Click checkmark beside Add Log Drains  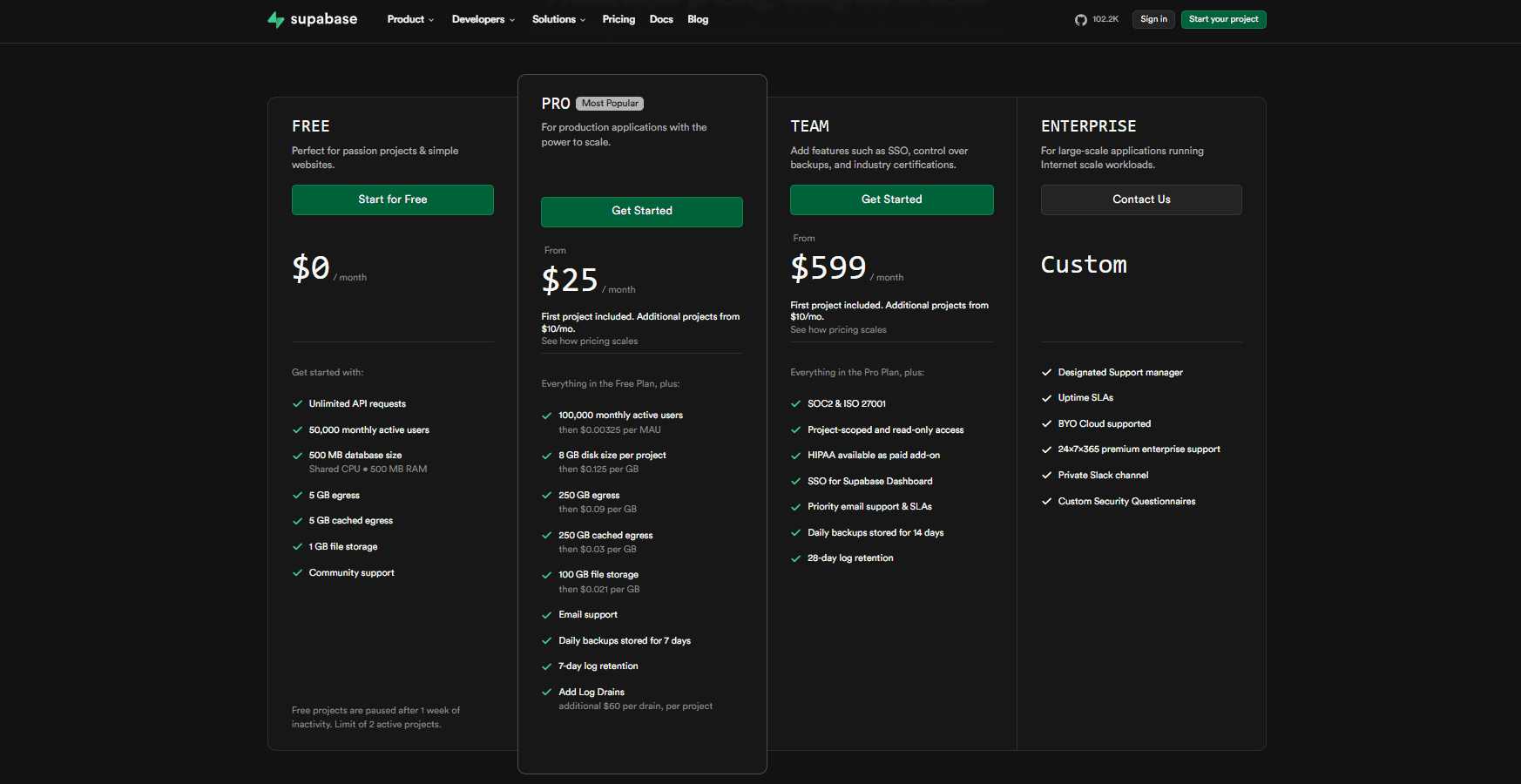[546, 693]
